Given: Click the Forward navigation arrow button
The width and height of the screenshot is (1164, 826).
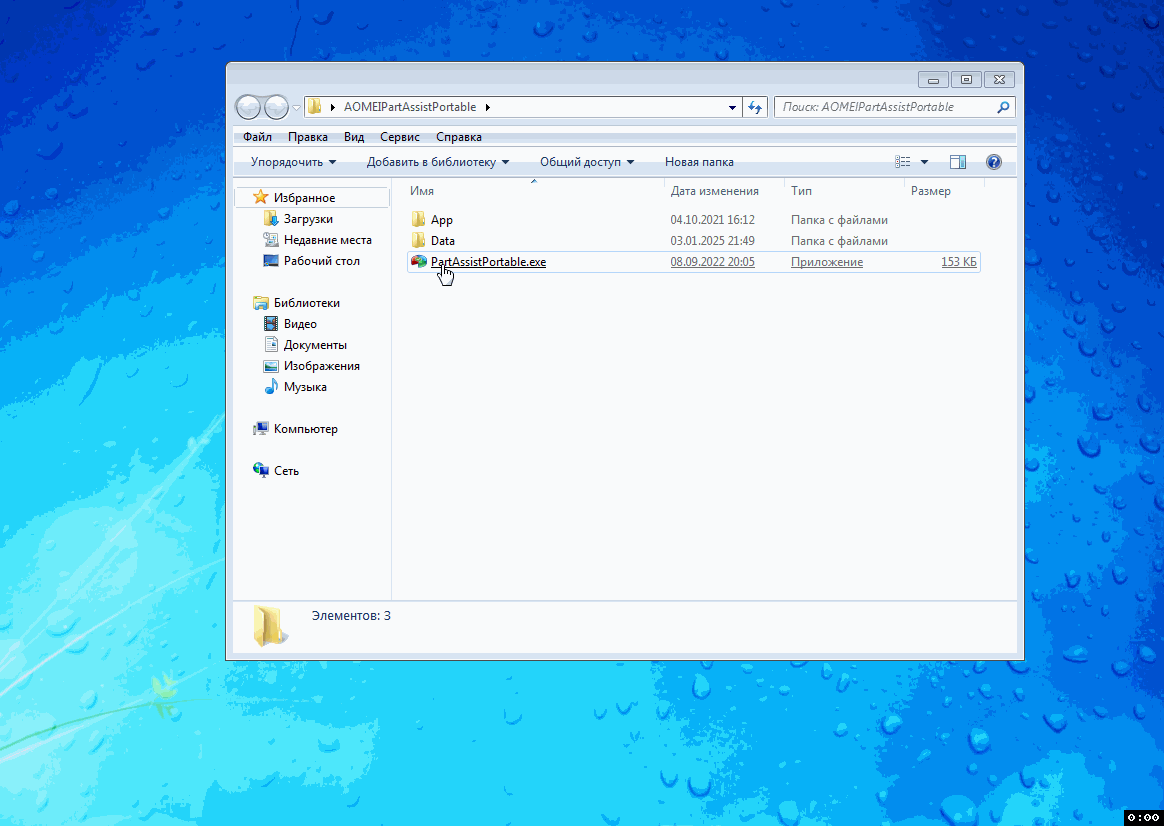Looking at the screenshot, I should coord(276,108).
